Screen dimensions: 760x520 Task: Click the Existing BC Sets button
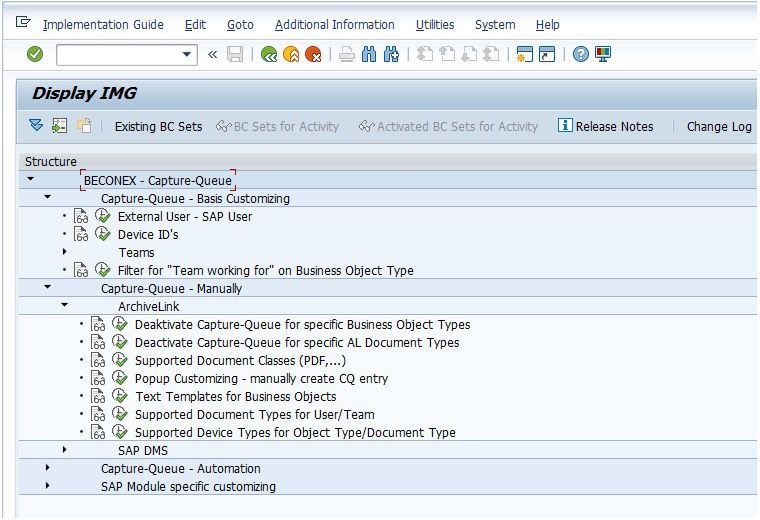[158, 126]
